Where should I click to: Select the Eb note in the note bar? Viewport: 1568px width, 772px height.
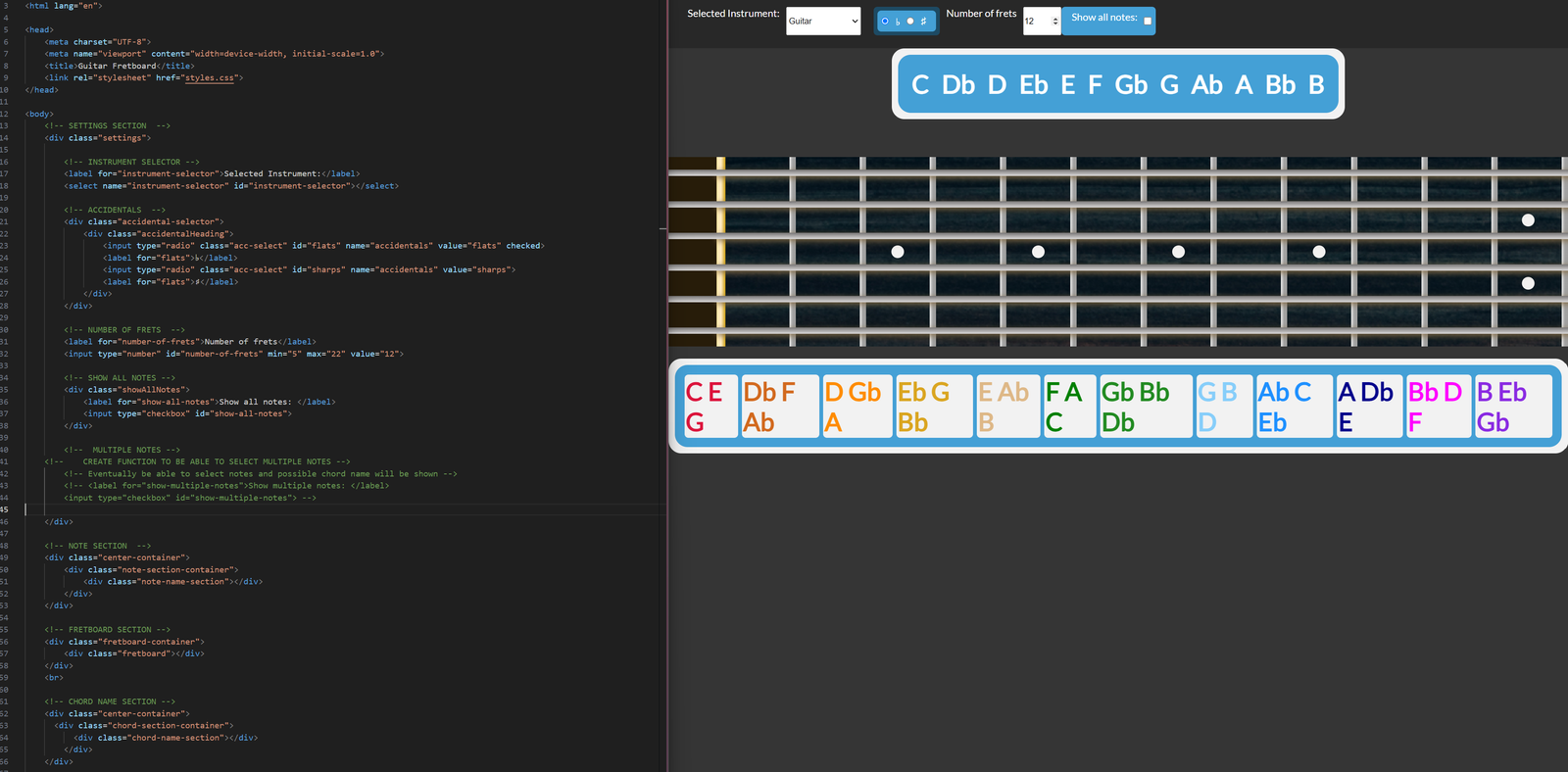coord(1033,85)
